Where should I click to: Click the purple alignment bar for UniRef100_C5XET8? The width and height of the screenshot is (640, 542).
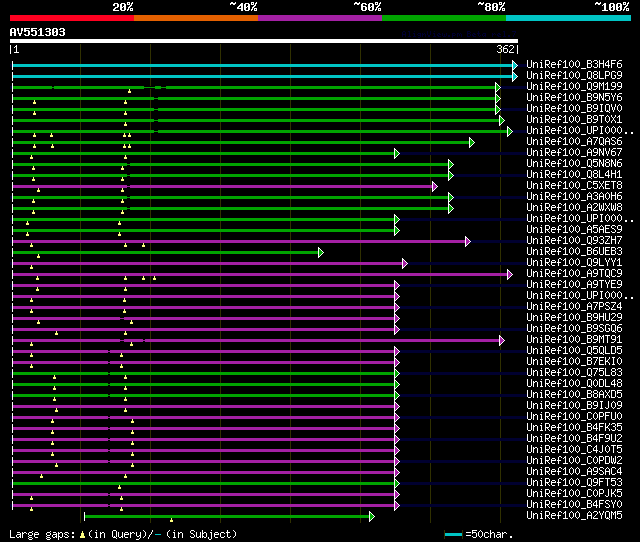223,187
